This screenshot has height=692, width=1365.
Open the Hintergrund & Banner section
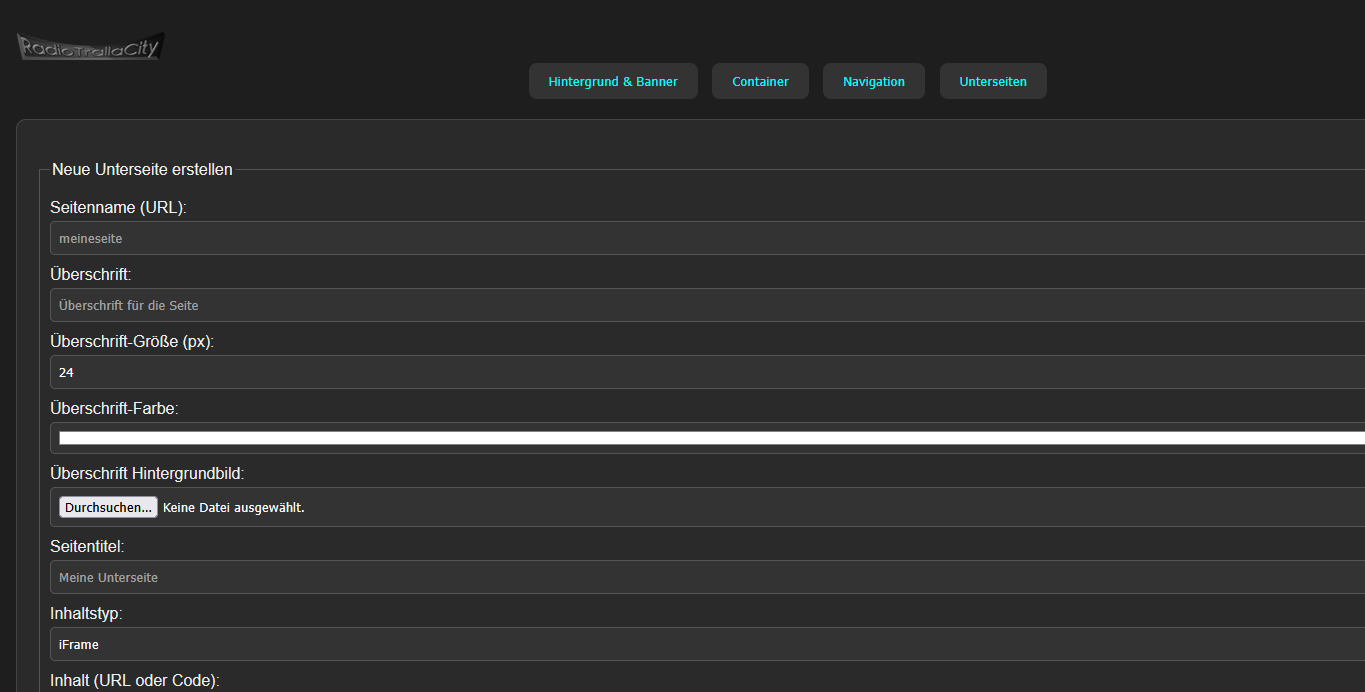coord(613,81)
